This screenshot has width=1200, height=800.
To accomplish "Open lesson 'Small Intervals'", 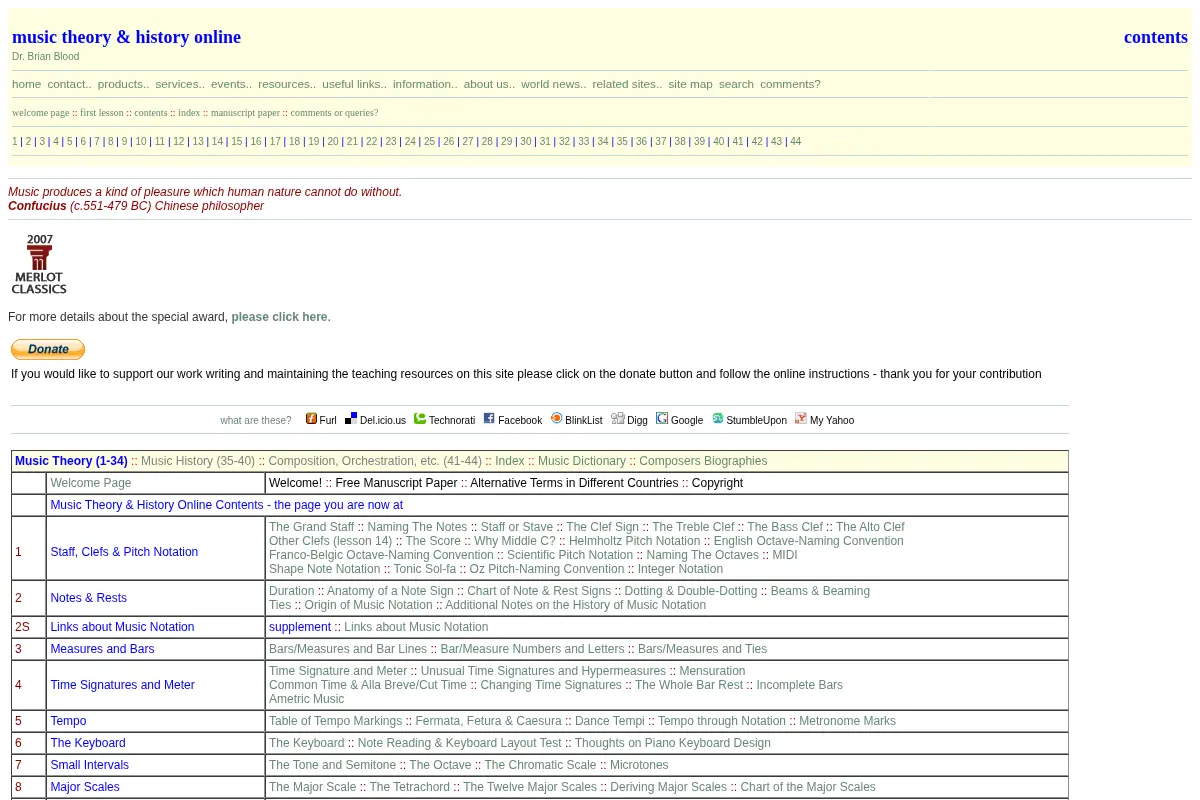I will coord(90,765).
